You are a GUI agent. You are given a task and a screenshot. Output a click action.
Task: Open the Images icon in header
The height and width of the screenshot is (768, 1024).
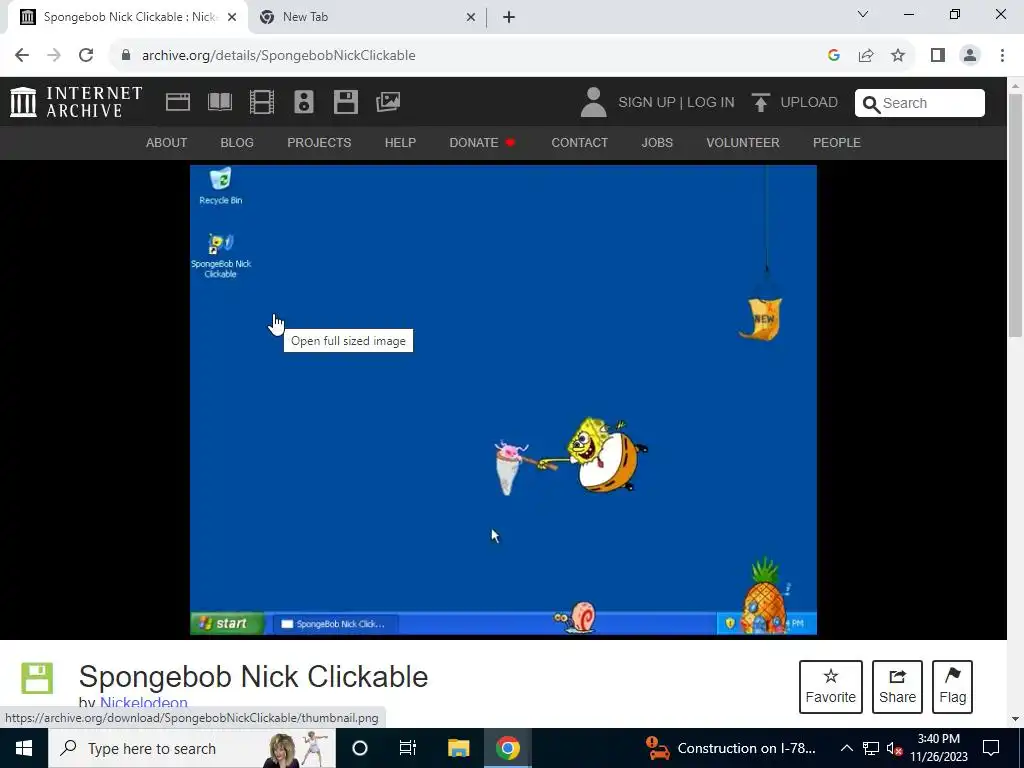click(388, 103)
